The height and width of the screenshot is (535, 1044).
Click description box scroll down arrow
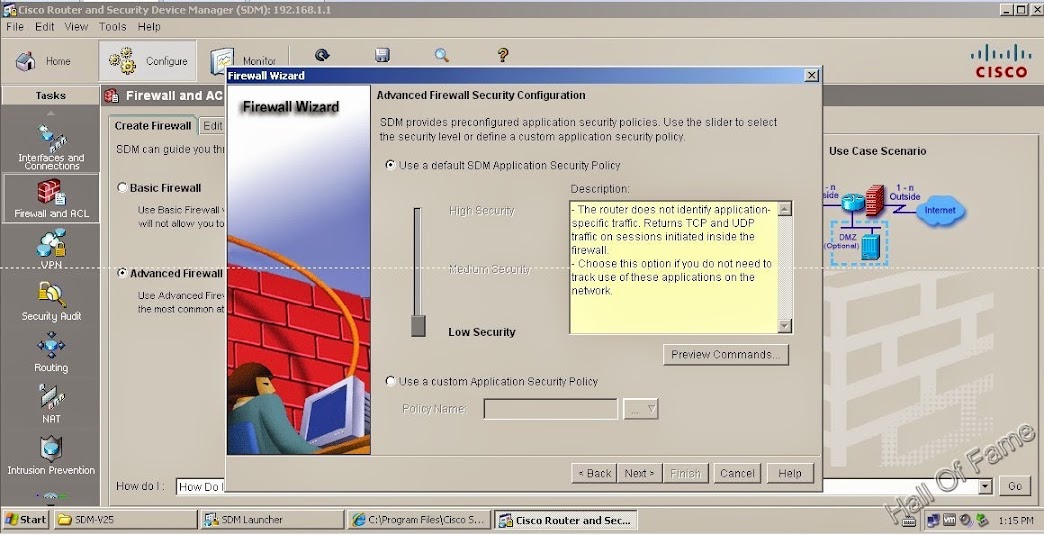[784, 325]
